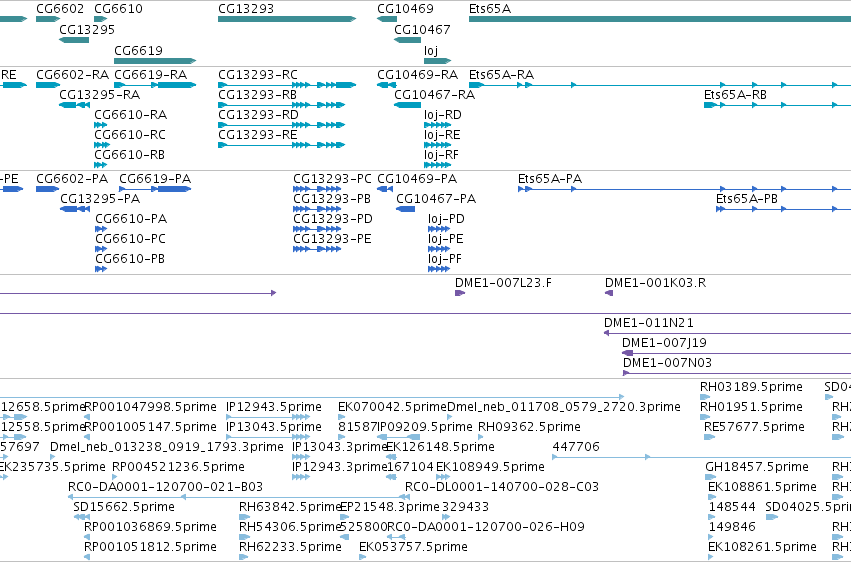Select transcript CG6619-RA
Viewport: 851px width, 562px height.
click(155, 85)
